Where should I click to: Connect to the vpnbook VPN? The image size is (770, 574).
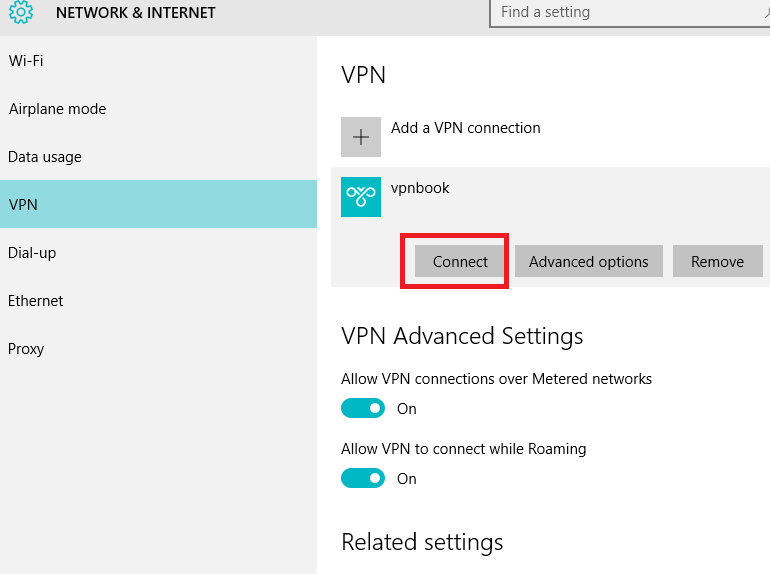click(460, 261)
